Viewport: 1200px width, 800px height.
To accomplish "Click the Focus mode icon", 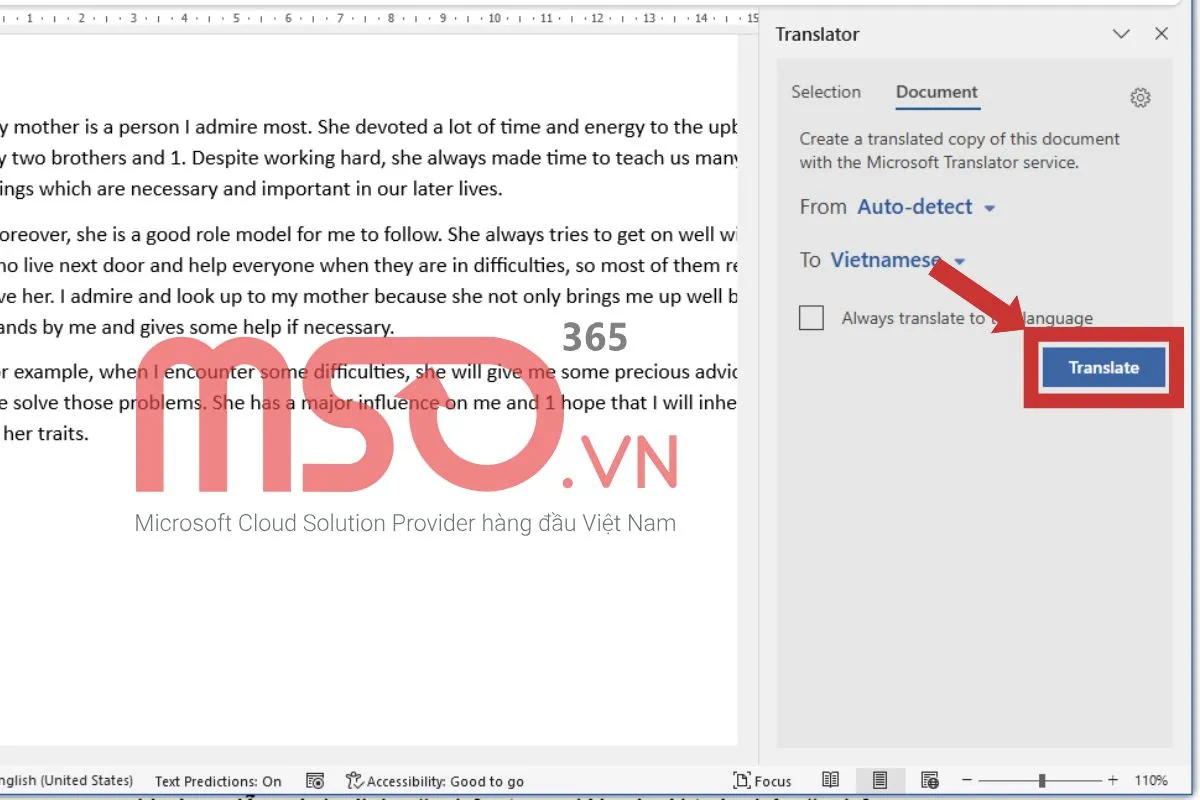I will pyautogui.click(x=762, y=781).
